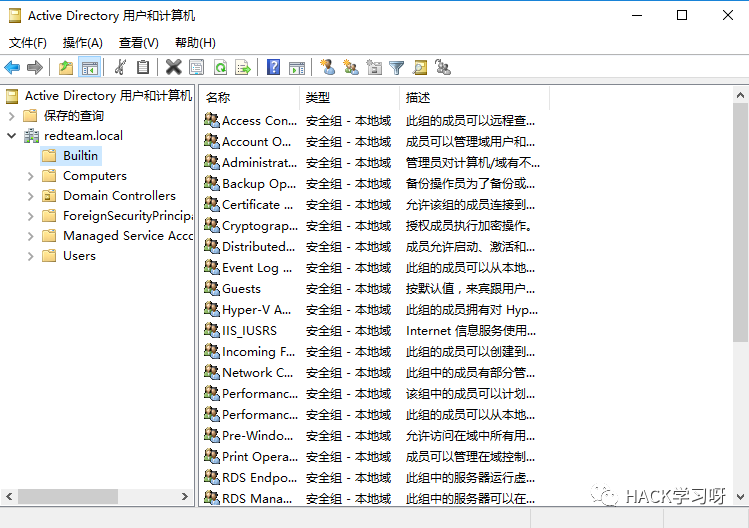Expand the Computers container
This screenshot has width=749, height=528.
(31, 176)
